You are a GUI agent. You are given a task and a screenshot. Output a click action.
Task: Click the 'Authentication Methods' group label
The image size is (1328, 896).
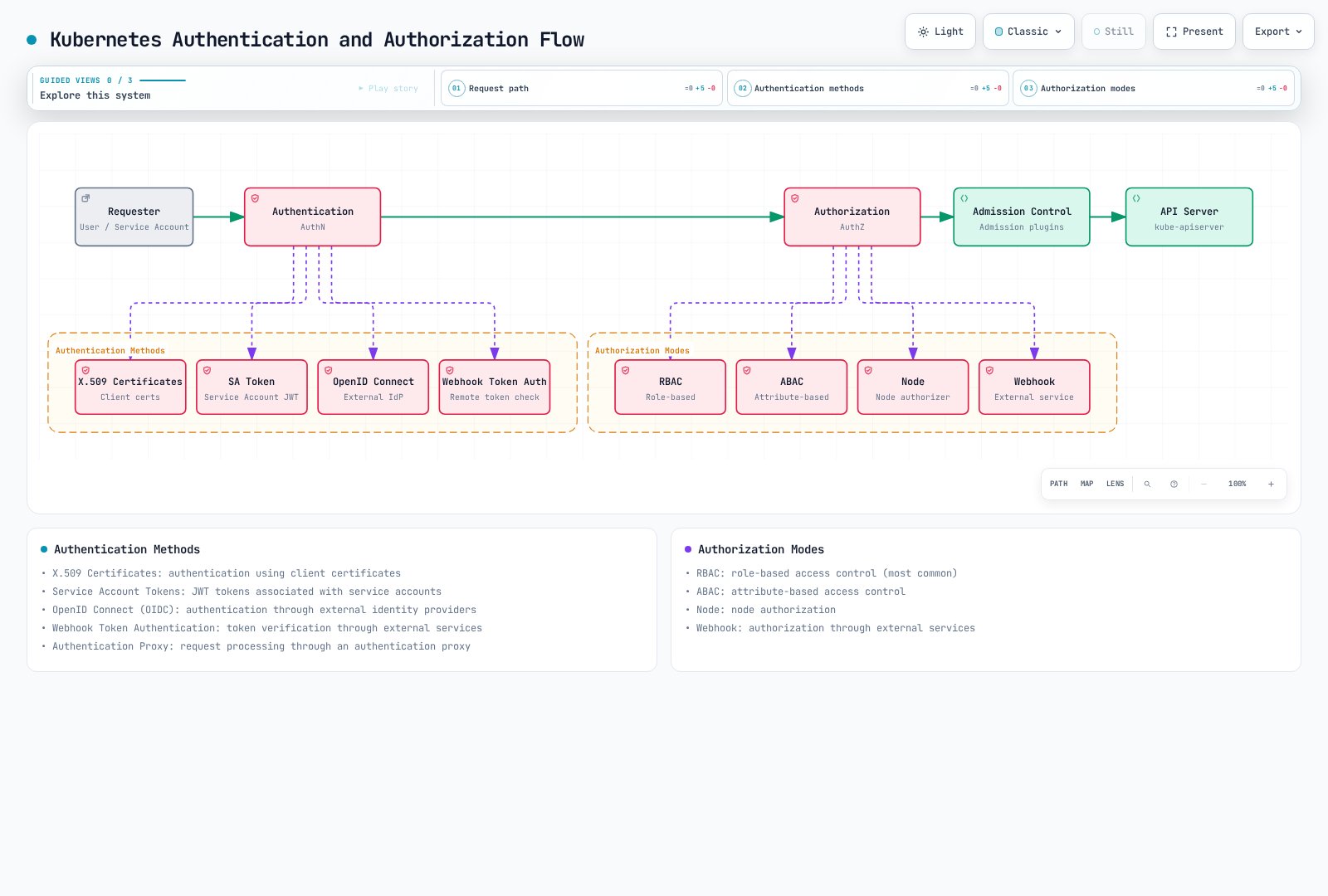pos(110,351)
